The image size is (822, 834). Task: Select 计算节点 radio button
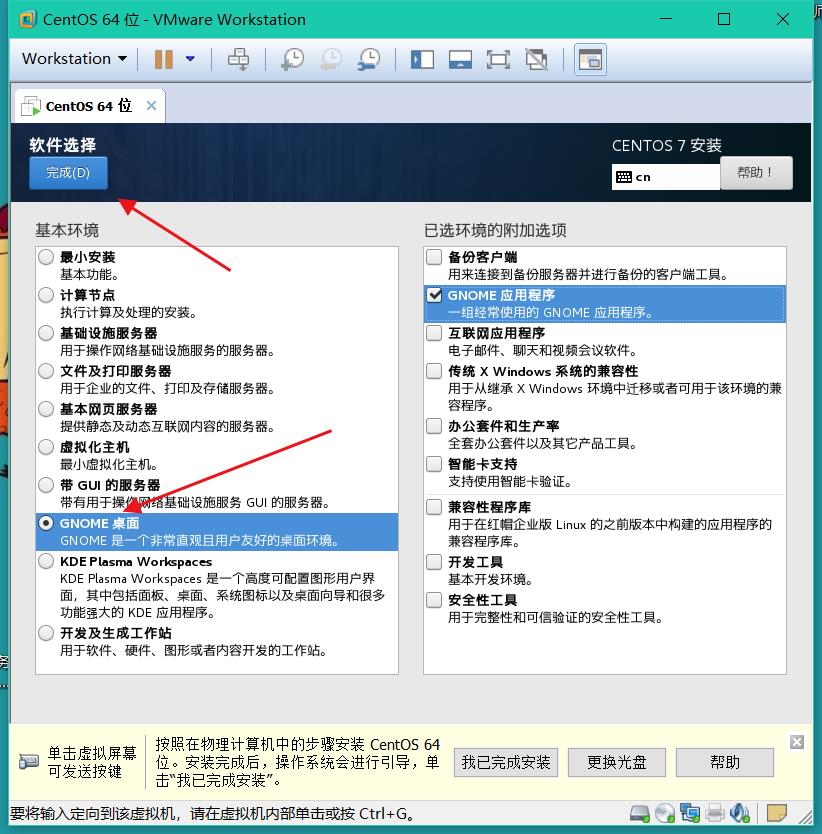(x=46, y=295)
